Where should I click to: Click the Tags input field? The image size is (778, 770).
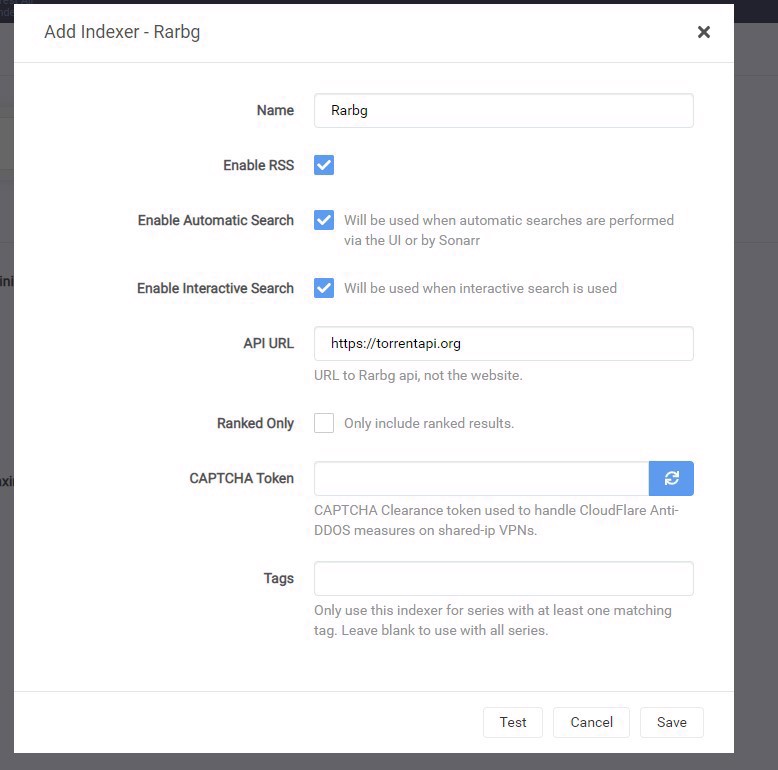point(504,578)
